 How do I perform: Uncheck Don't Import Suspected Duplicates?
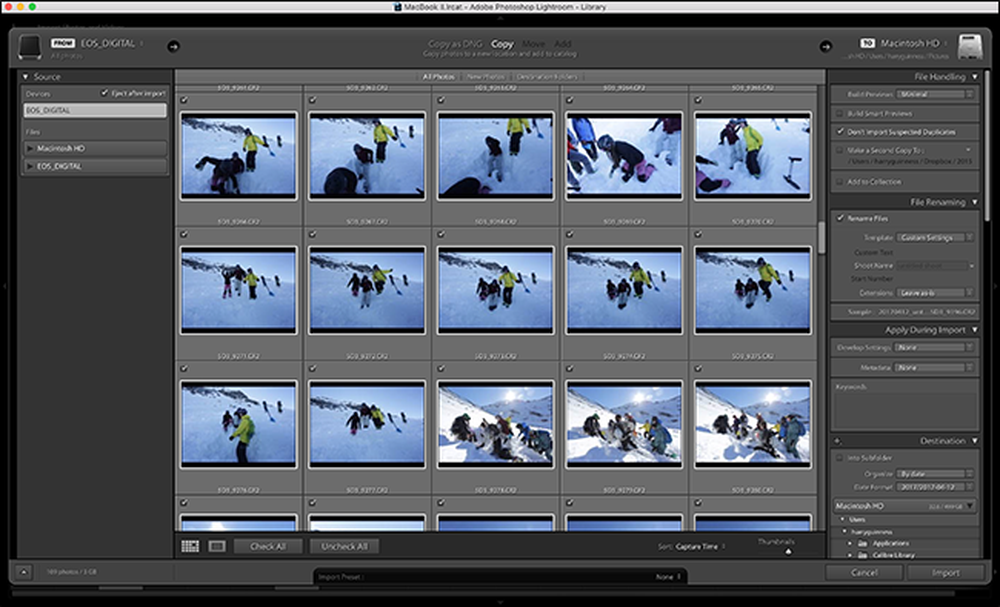tap(840, 131)
